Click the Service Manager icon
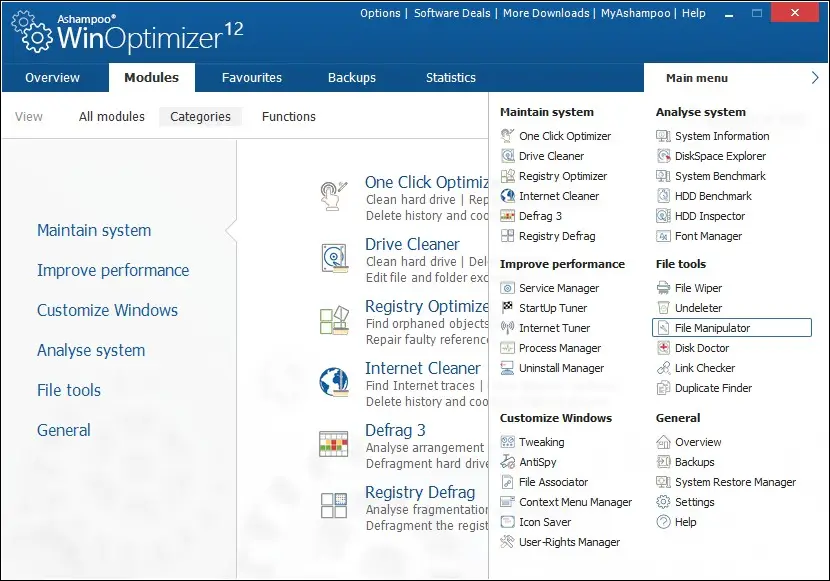The width and height of the screenshot is (830, 581). click(x=507, y=288)
